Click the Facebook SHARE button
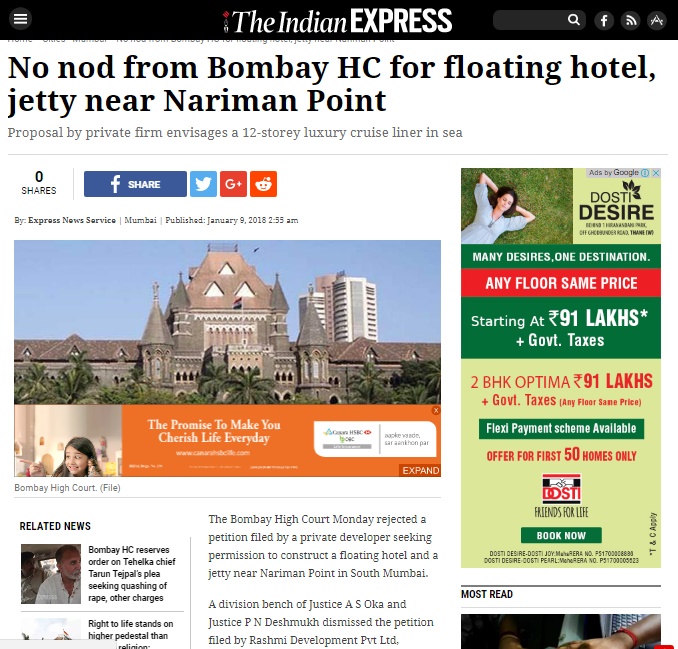The height and width of the screenshot is (649, 678). 135,184
